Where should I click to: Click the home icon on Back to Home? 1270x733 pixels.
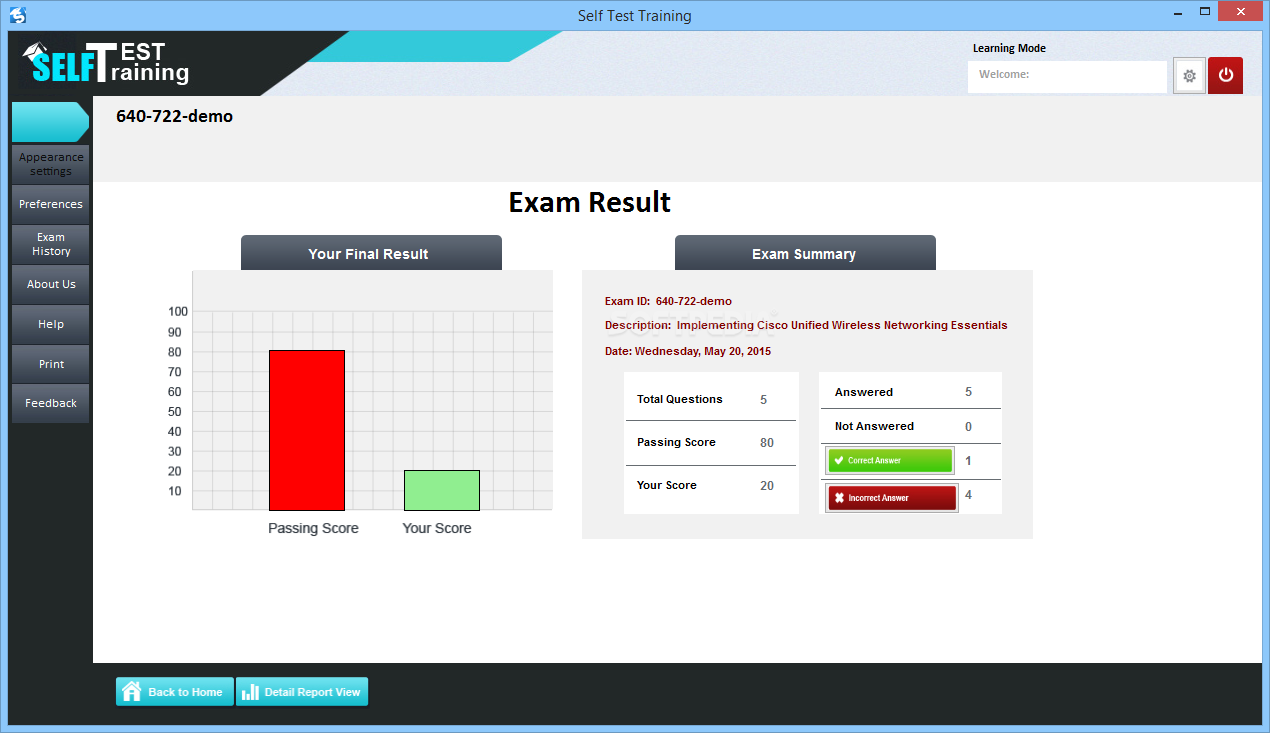click(132, 692)
